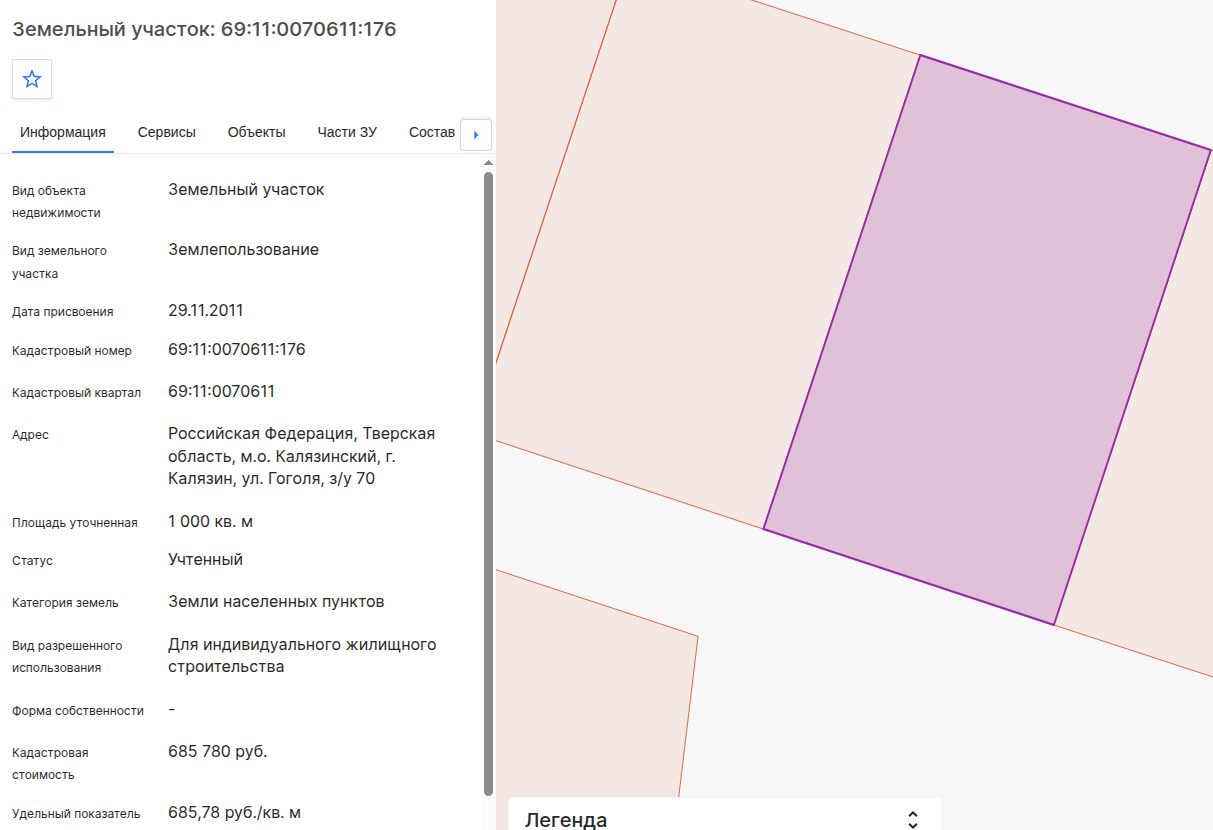Add parcel to favorites with star icon
The height and width of the screenshot is (830, 1213).
coord(32,79)
